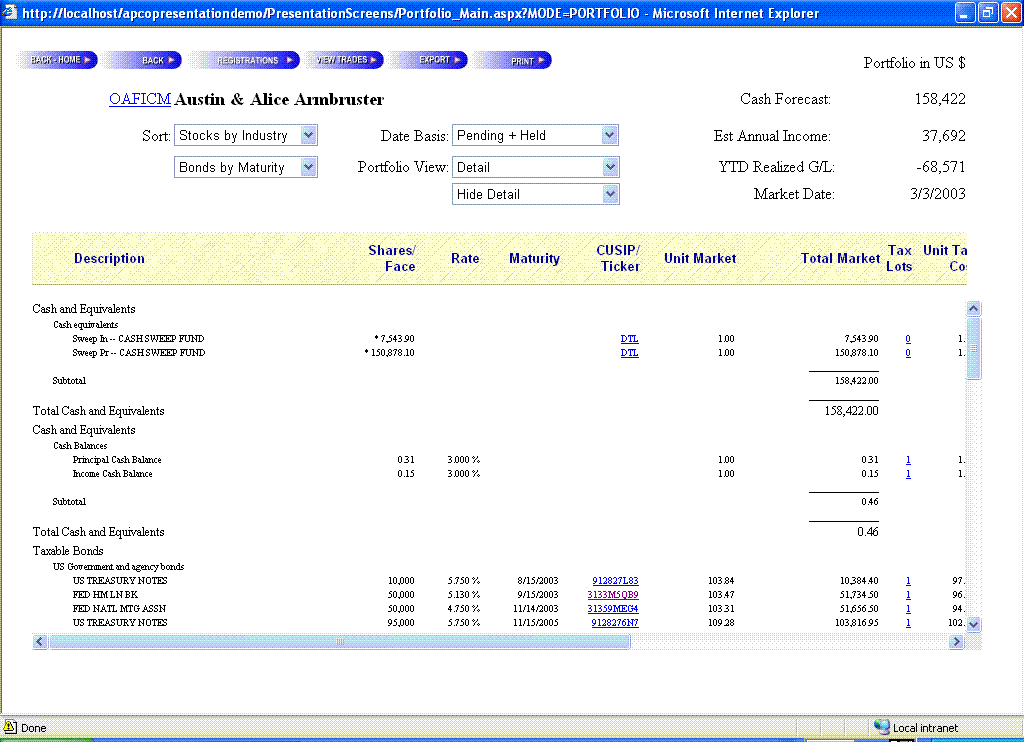The width and height of the screenshot is (1024, 742).
Task: Select the Principal Cash Balance row
Action: point(498,460)
